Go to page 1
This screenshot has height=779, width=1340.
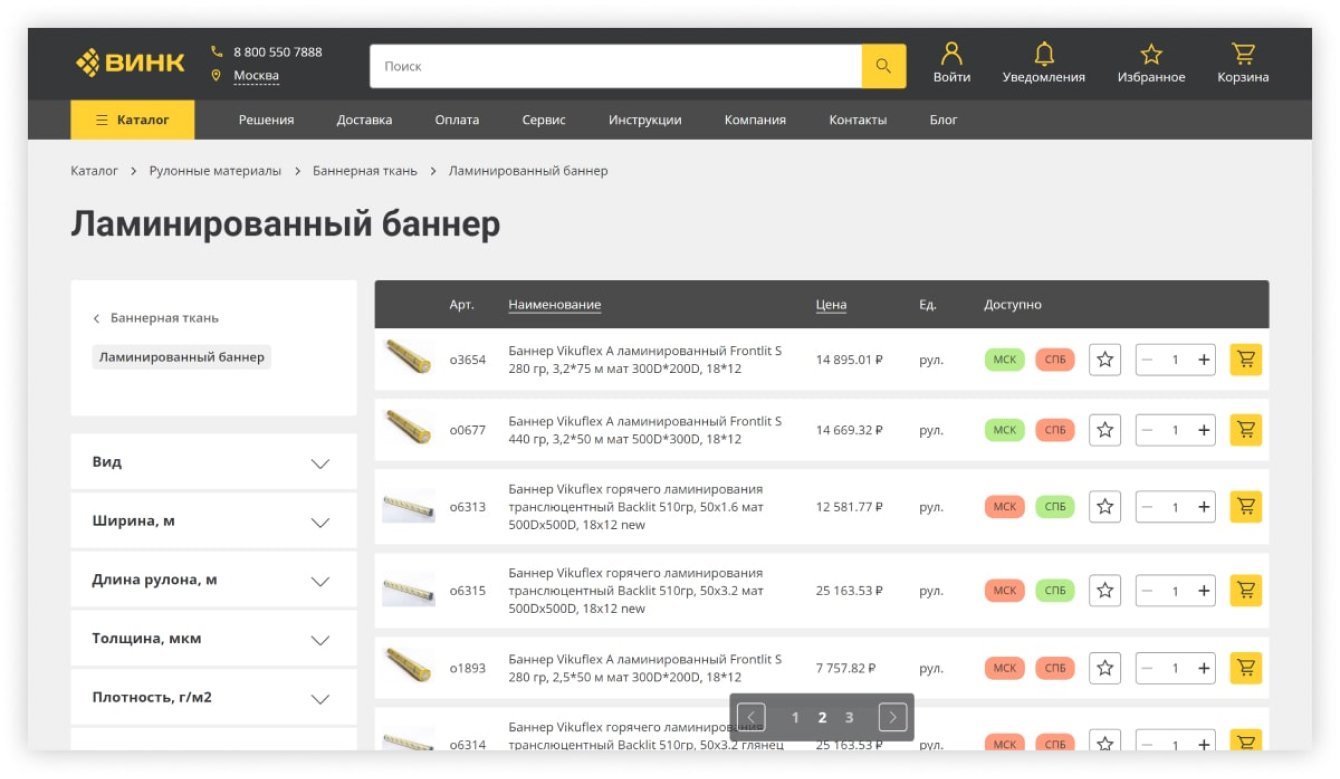(x=795, y=717)
